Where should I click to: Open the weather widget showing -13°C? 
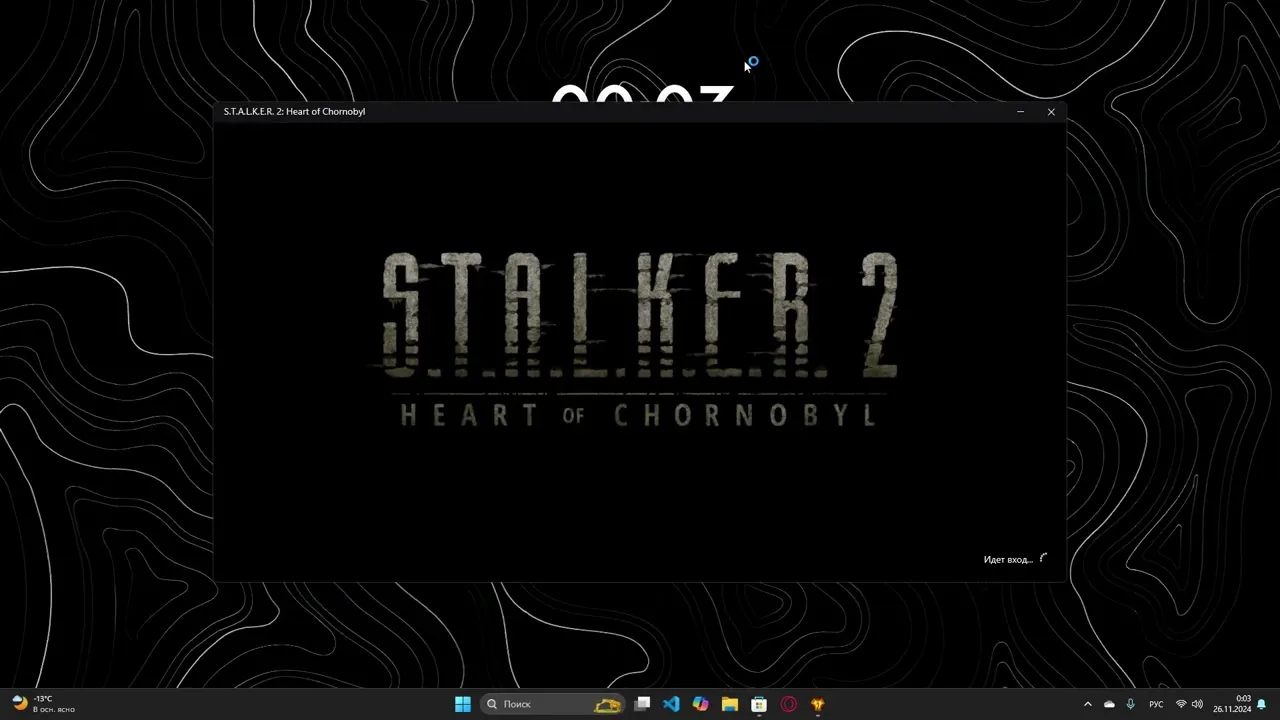pos(44,704)
